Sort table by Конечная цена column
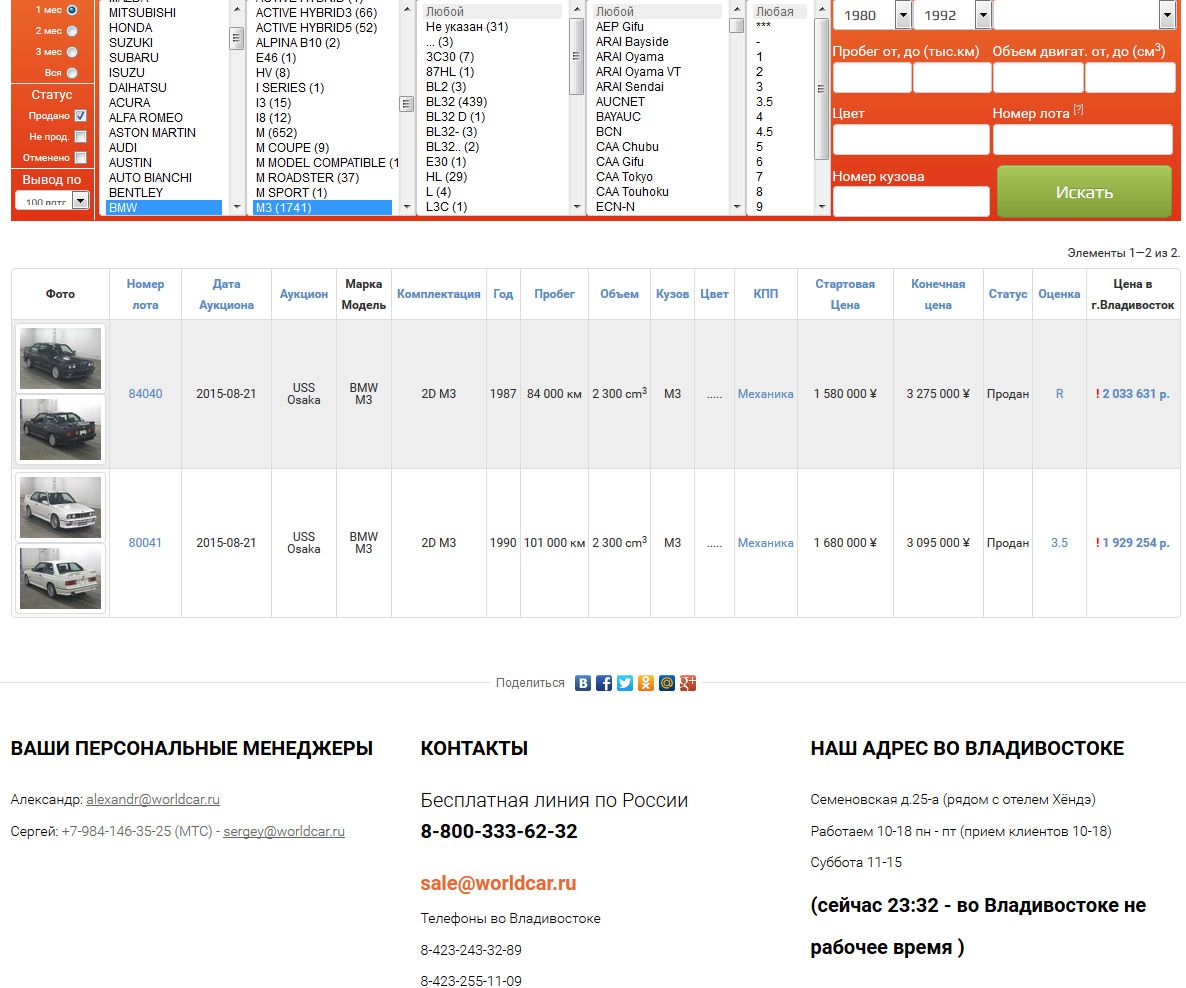This screenshot has height=988, width=1186. [x=938, y=294]
